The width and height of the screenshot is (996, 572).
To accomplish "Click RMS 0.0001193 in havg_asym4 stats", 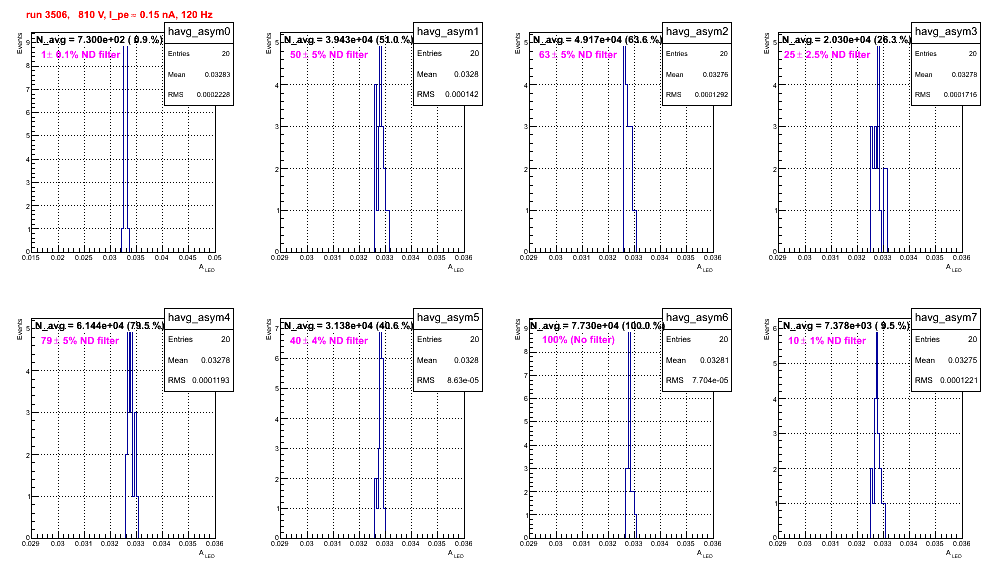I will (x=199, y=381).
